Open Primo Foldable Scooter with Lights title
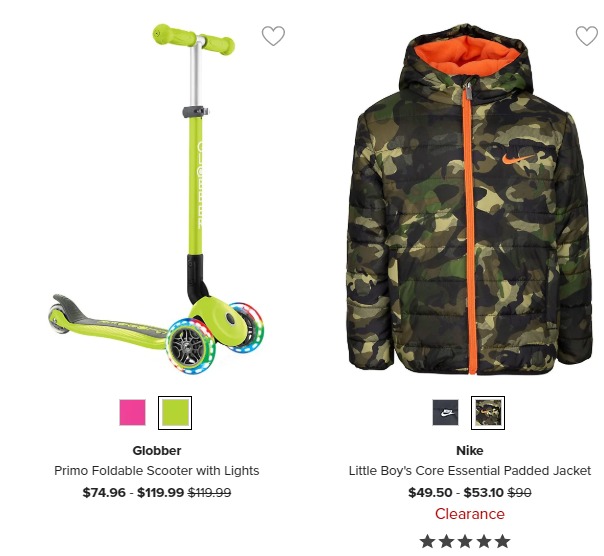This screenshot has width=604, height=556. [x=157, y=471]
